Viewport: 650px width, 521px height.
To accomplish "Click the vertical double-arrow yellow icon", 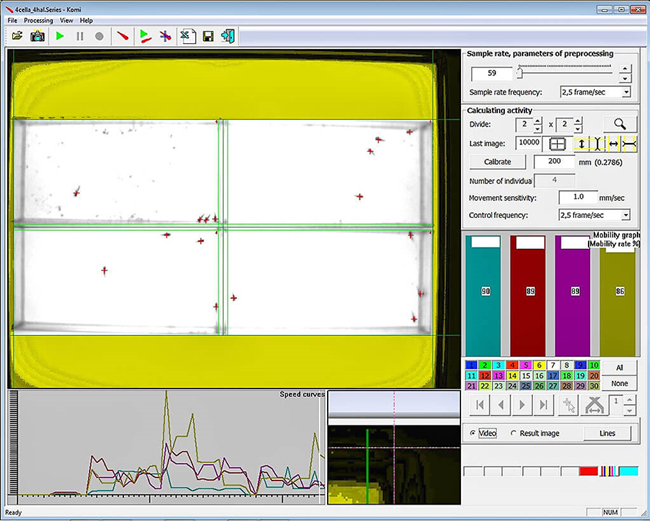I will coord(581,143).
